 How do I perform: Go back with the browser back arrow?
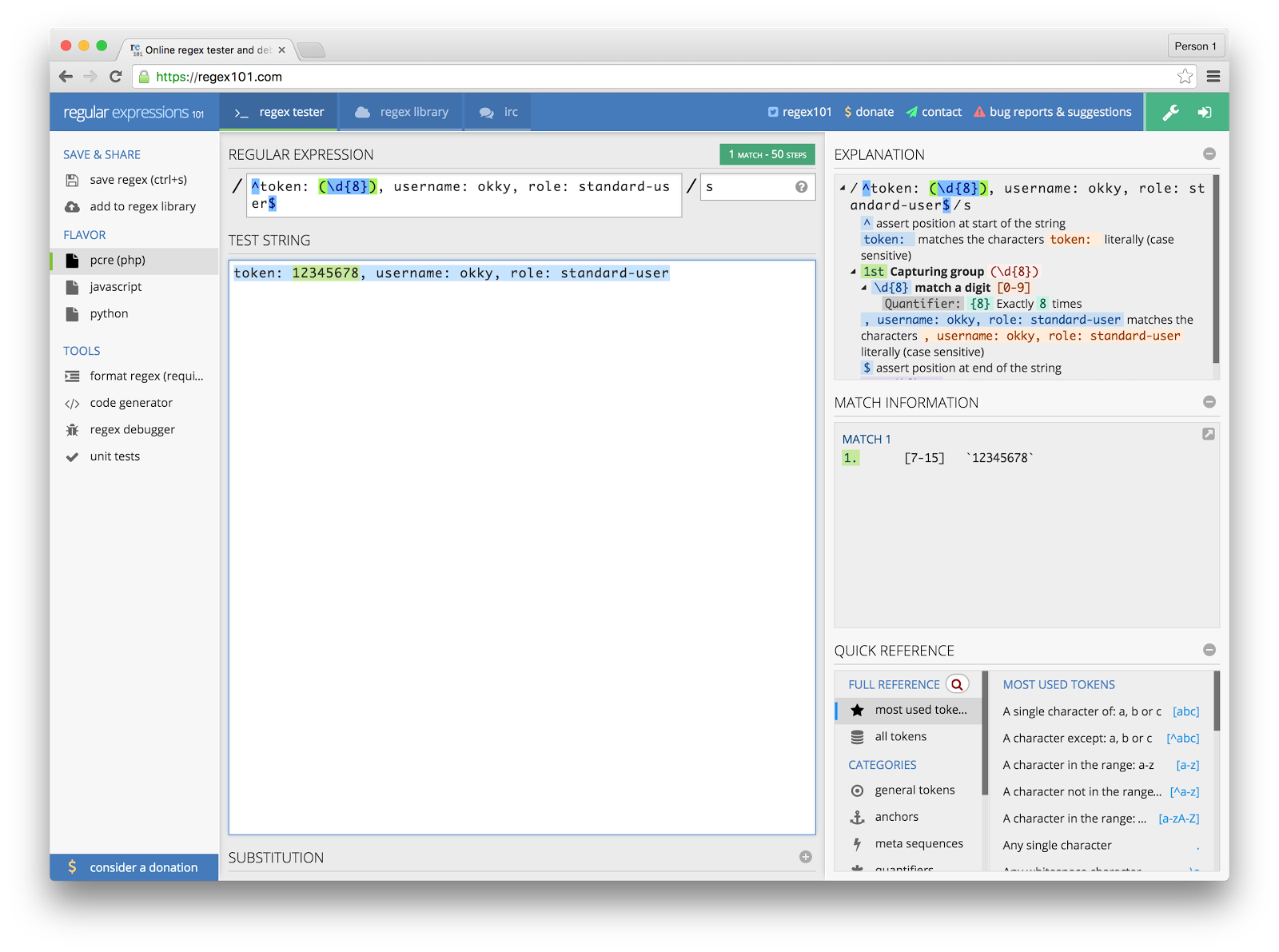point(66,77)
